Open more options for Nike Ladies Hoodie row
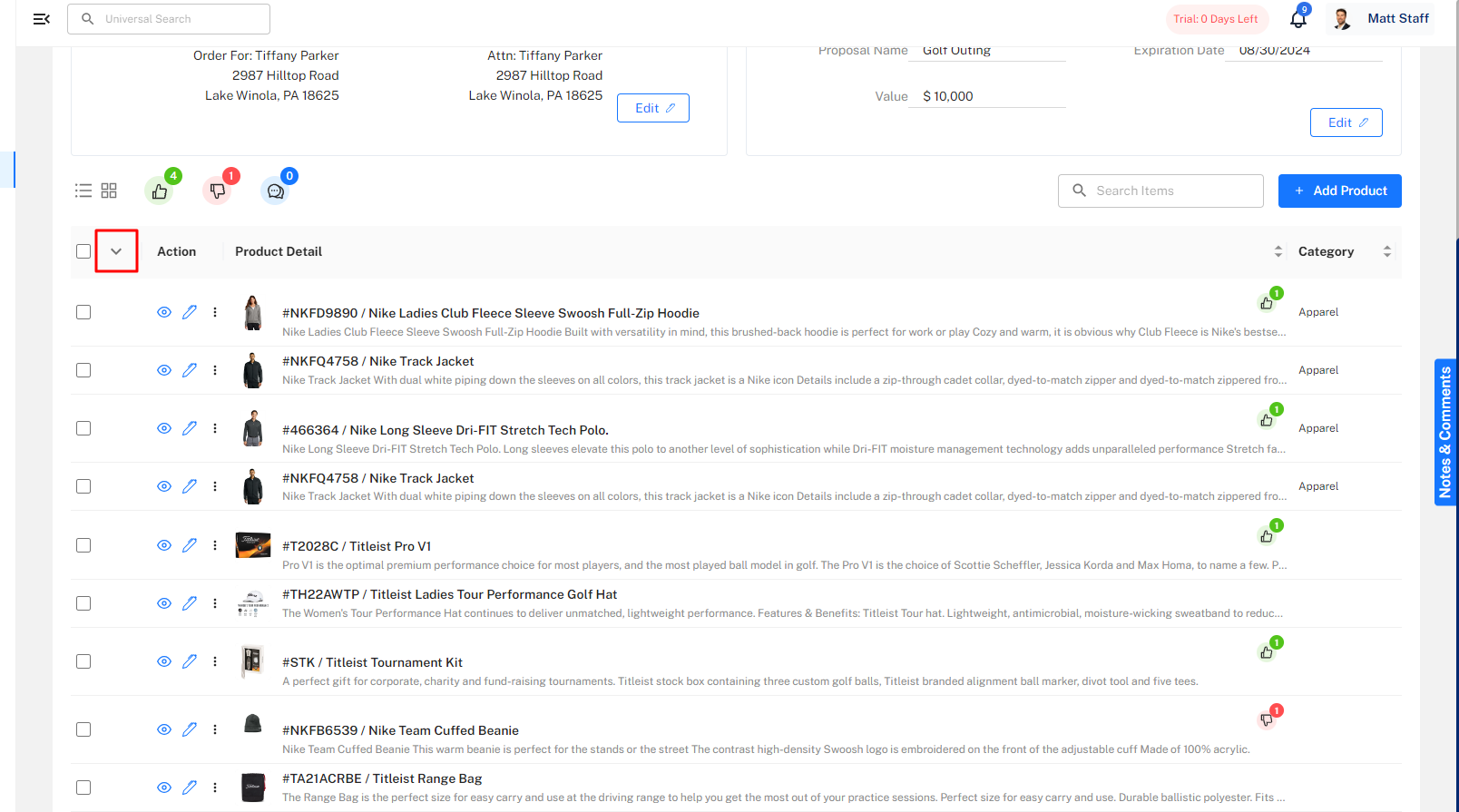Viewport: 1459px width, 812px height. point(215,312)
